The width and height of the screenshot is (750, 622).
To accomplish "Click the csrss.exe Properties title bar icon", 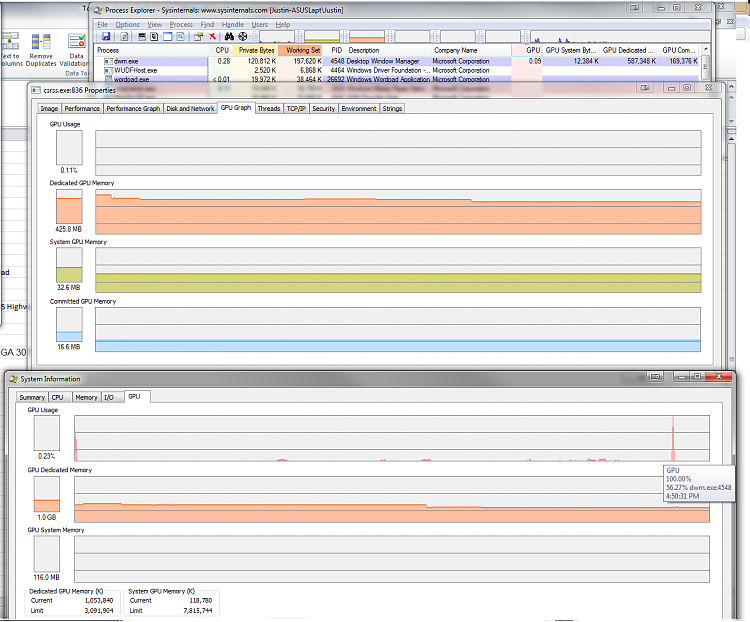I will [36, 90].
